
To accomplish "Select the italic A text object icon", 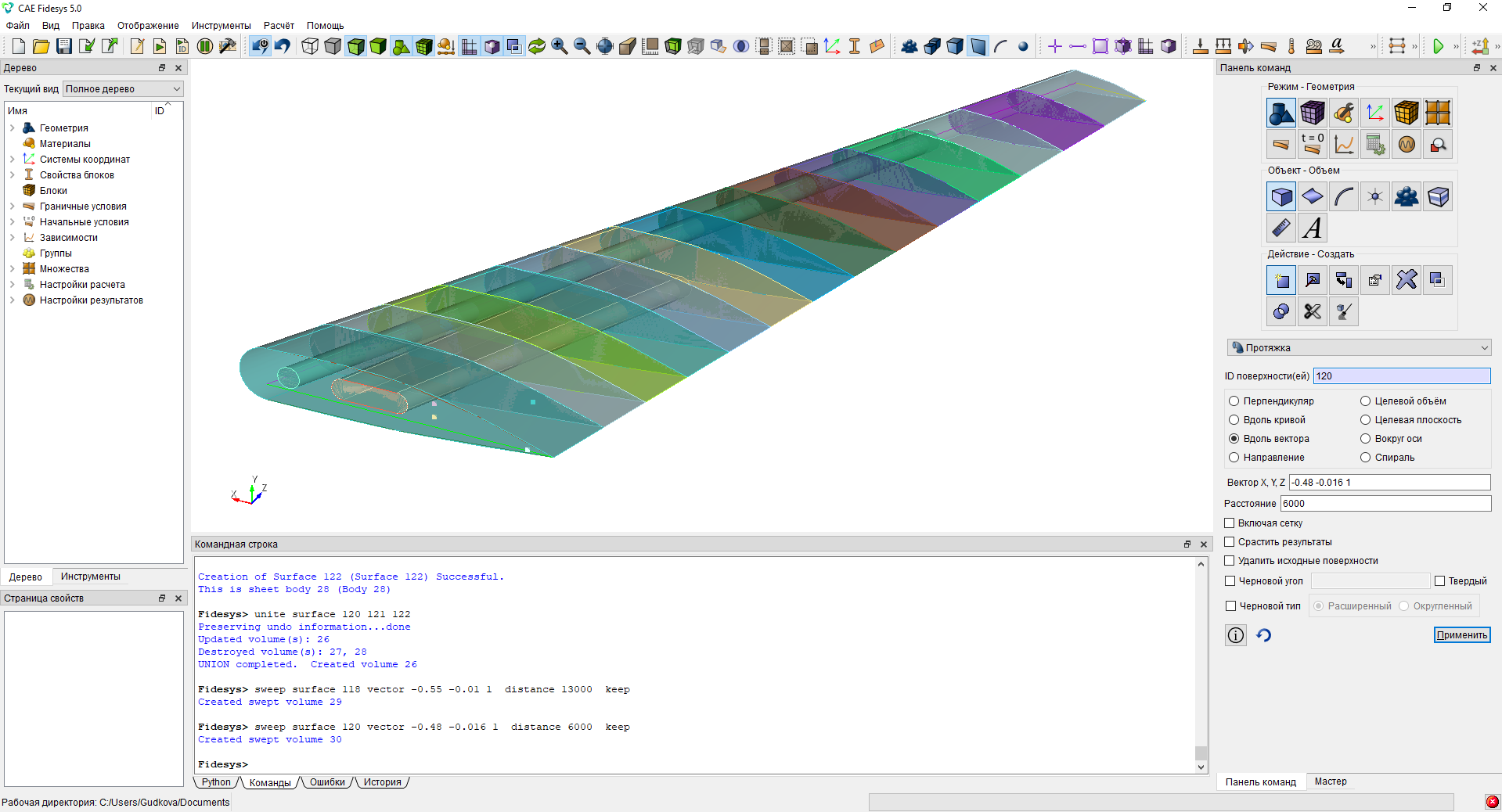I will (x=1313, y=228).
